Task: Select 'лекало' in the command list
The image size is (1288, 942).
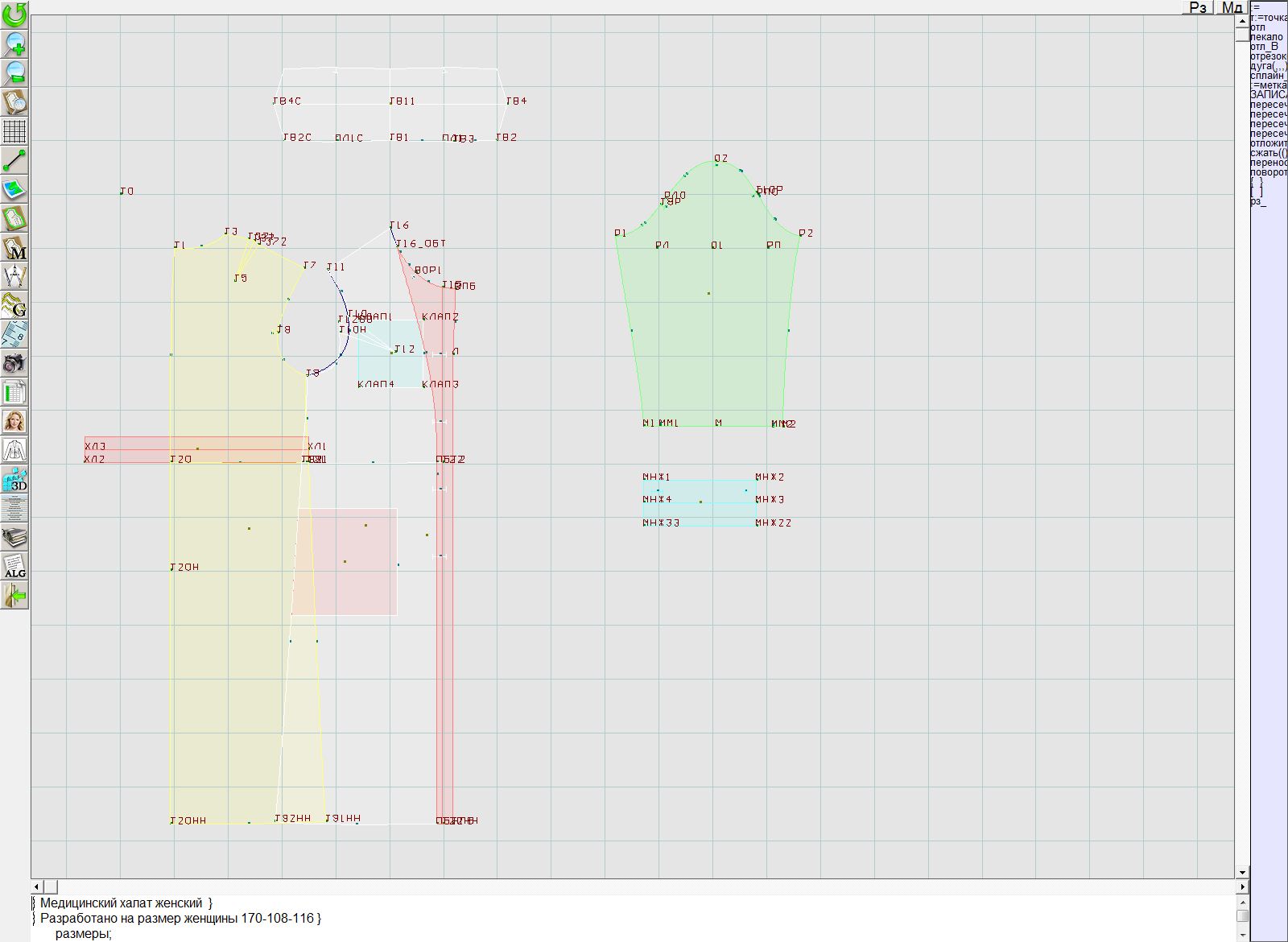Action: (x=1267, y=37)
